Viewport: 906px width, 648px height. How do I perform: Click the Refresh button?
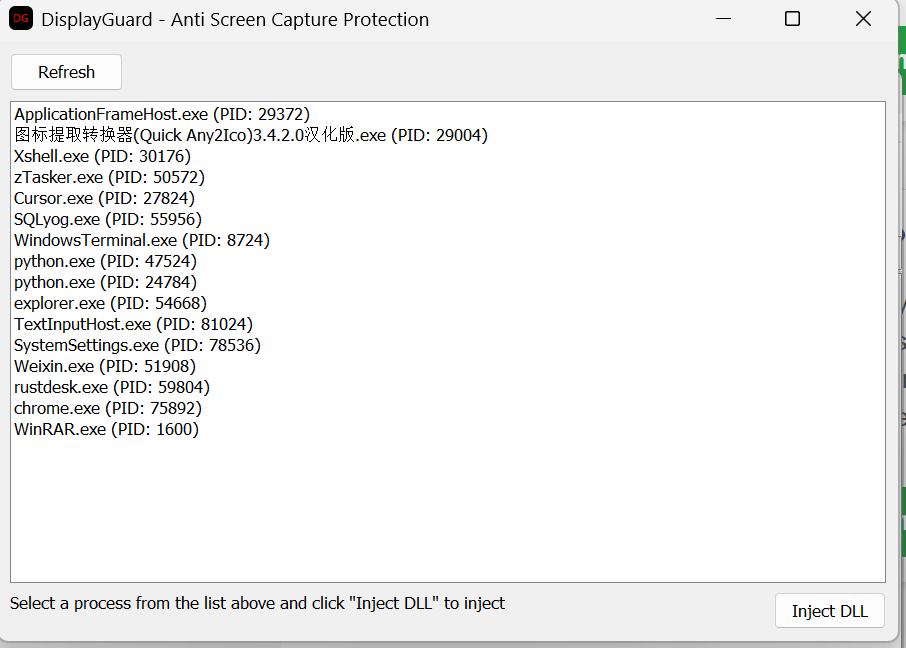tap(66, 72)
